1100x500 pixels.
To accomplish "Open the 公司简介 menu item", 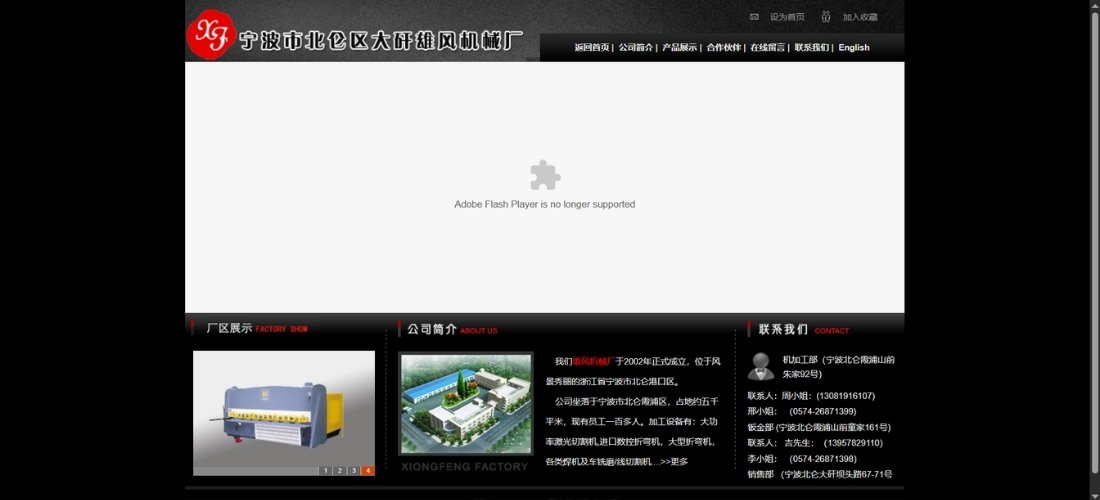I will pyautogui.click(x=636, y=48).
